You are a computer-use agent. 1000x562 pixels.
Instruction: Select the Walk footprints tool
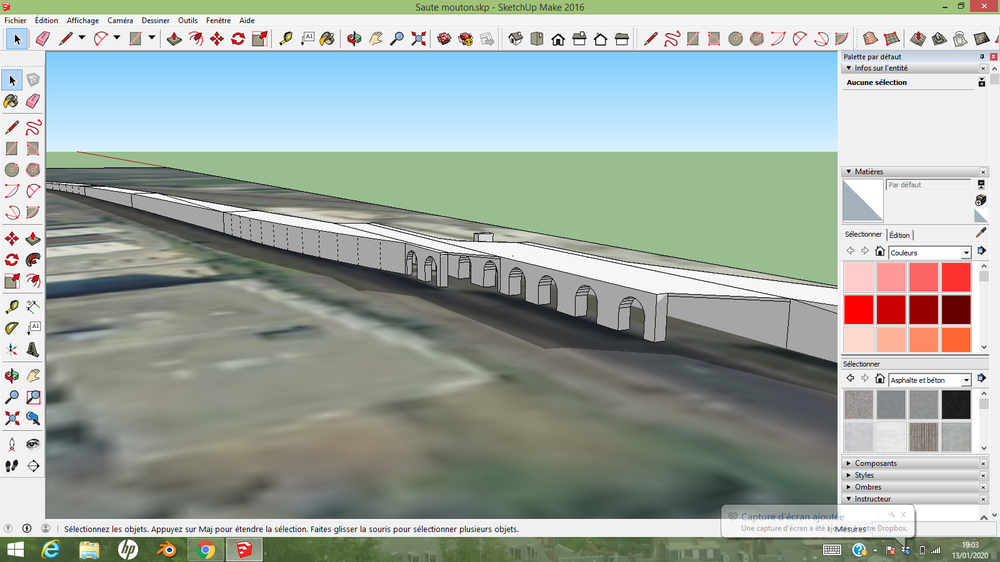(x=11, y=466)
